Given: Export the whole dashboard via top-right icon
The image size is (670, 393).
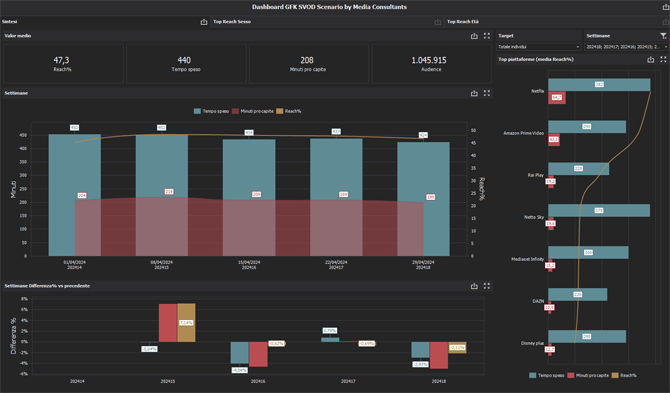Looking at the screenshot, I should (x=666, y=7).
